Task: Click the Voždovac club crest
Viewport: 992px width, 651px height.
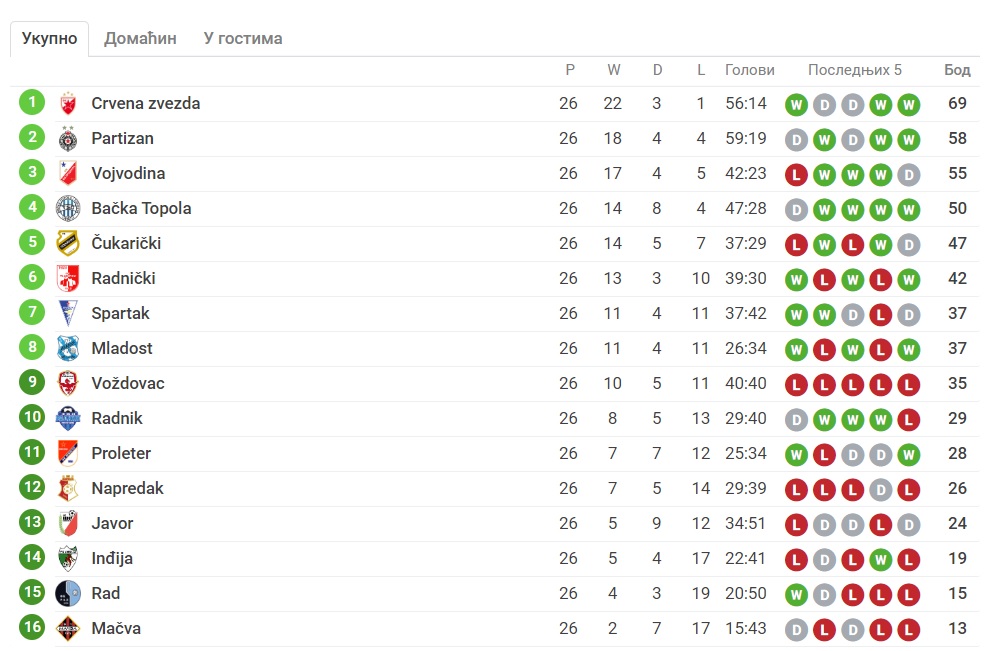Action: (x=68, y=383)
